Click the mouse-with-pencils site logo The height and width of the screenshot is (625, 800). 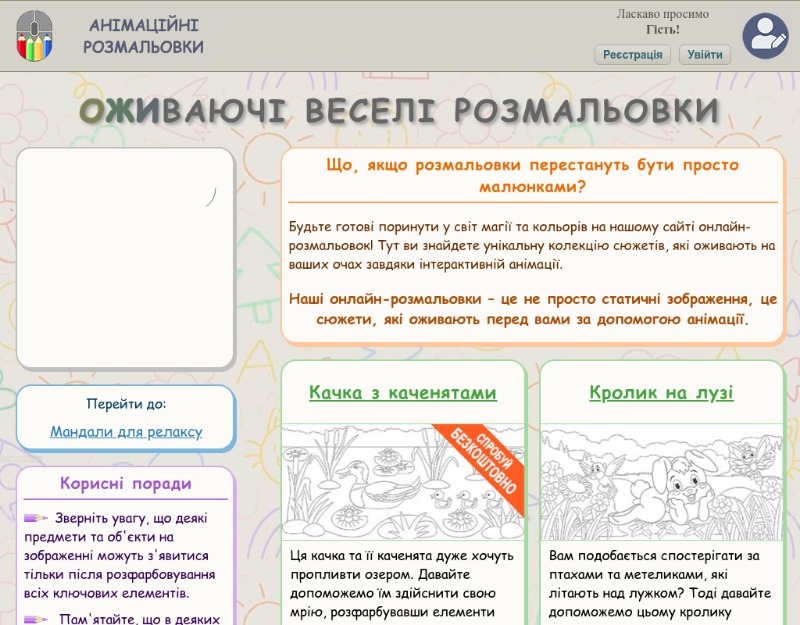click(34, 36)
